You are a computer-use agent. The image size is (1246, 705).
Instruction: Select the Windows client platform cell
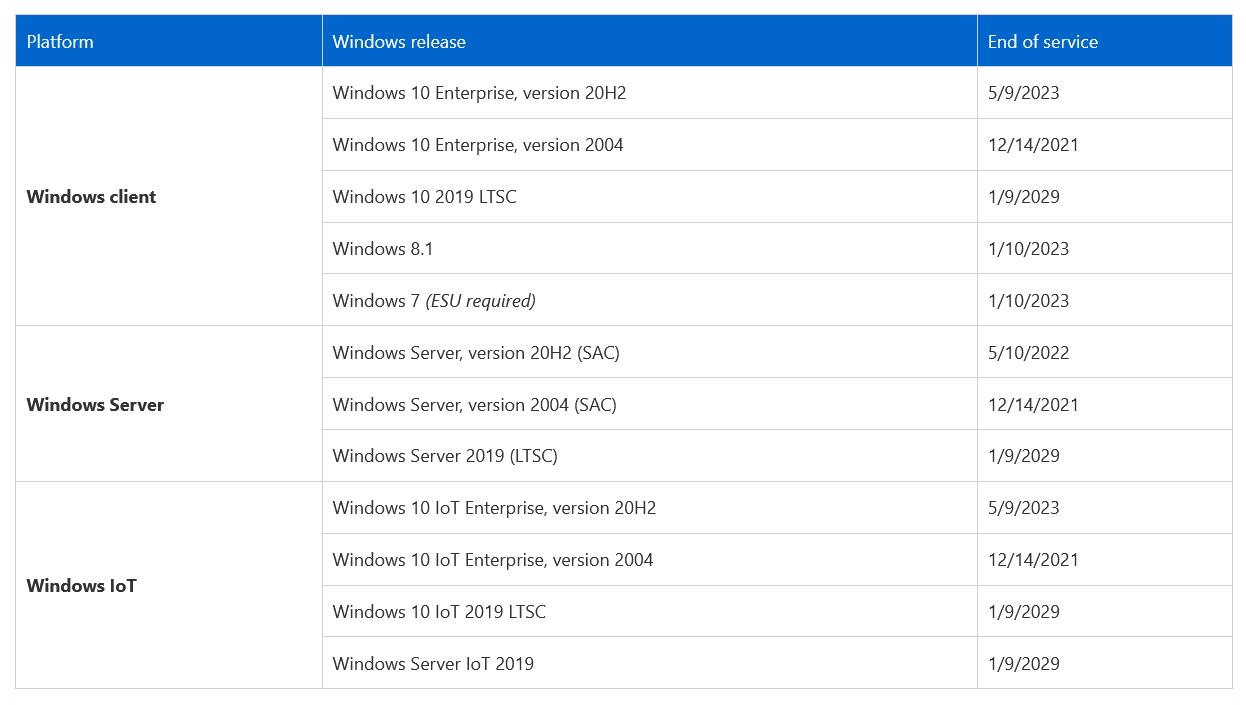coord(168,196)
